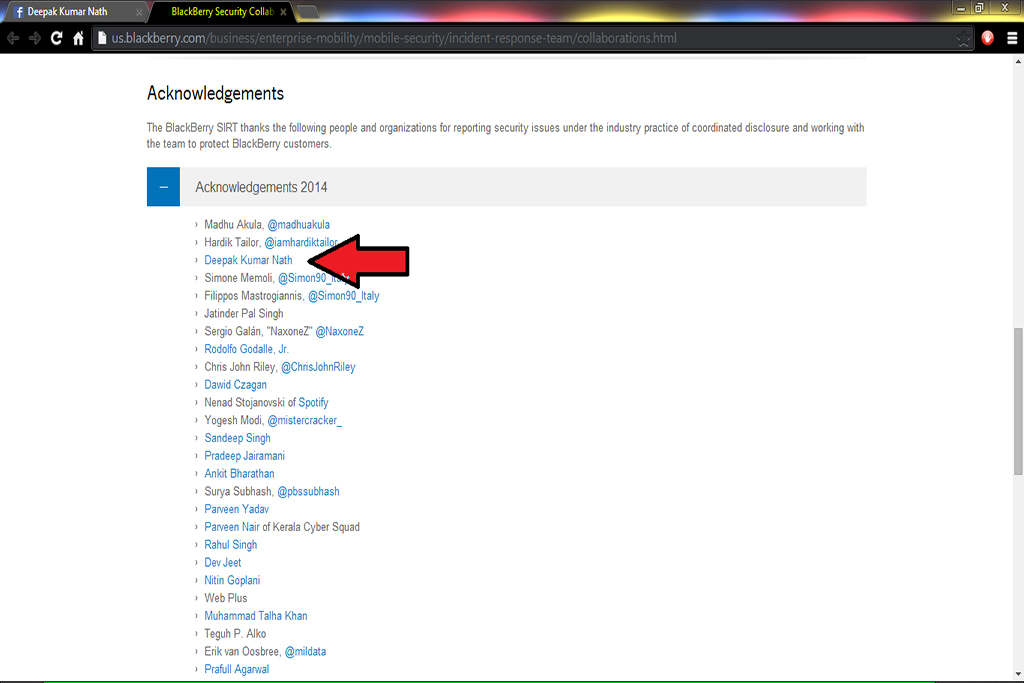Image resolution: width=1024 pixels, height=683 pixels.
Task: Reload the page with the refresh icon
Action: point(57,39)
